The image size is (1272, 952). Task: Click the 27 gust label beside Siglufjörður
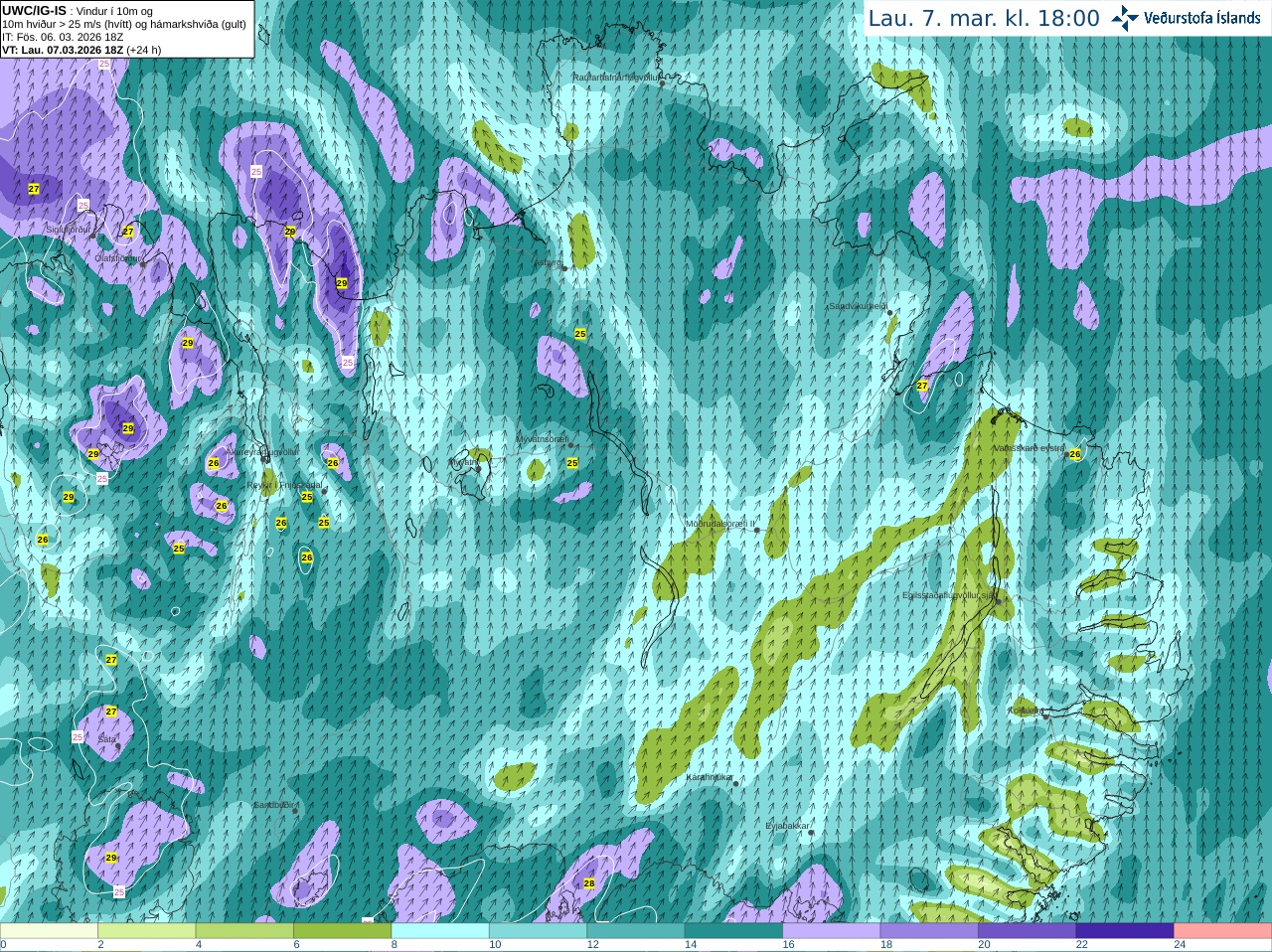pyautogui.click(x=128, y=232)
